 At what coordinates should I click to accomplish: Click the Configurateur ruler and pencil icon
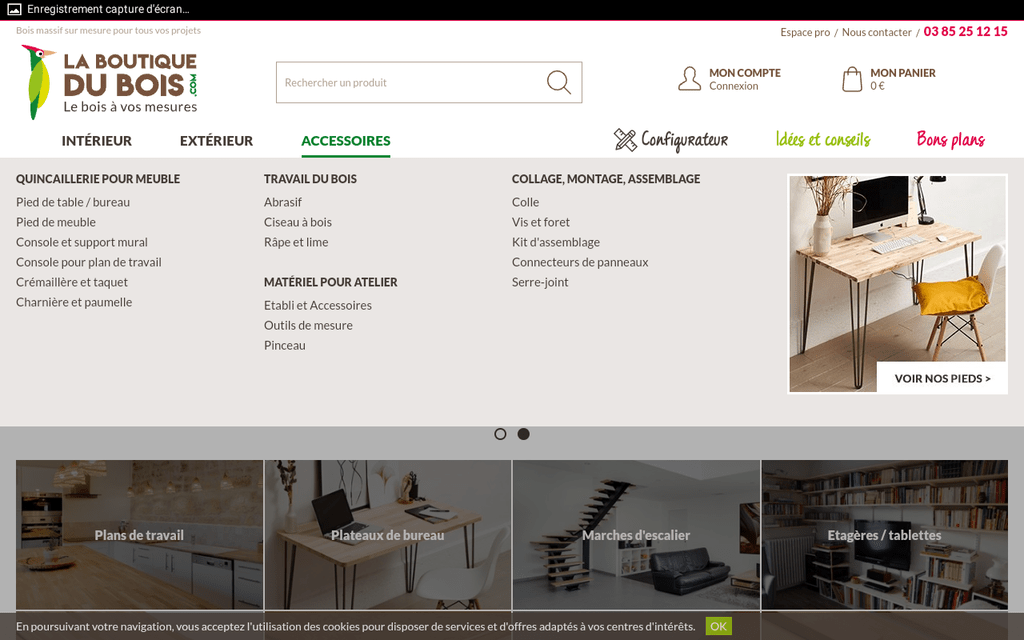point(625,140)
